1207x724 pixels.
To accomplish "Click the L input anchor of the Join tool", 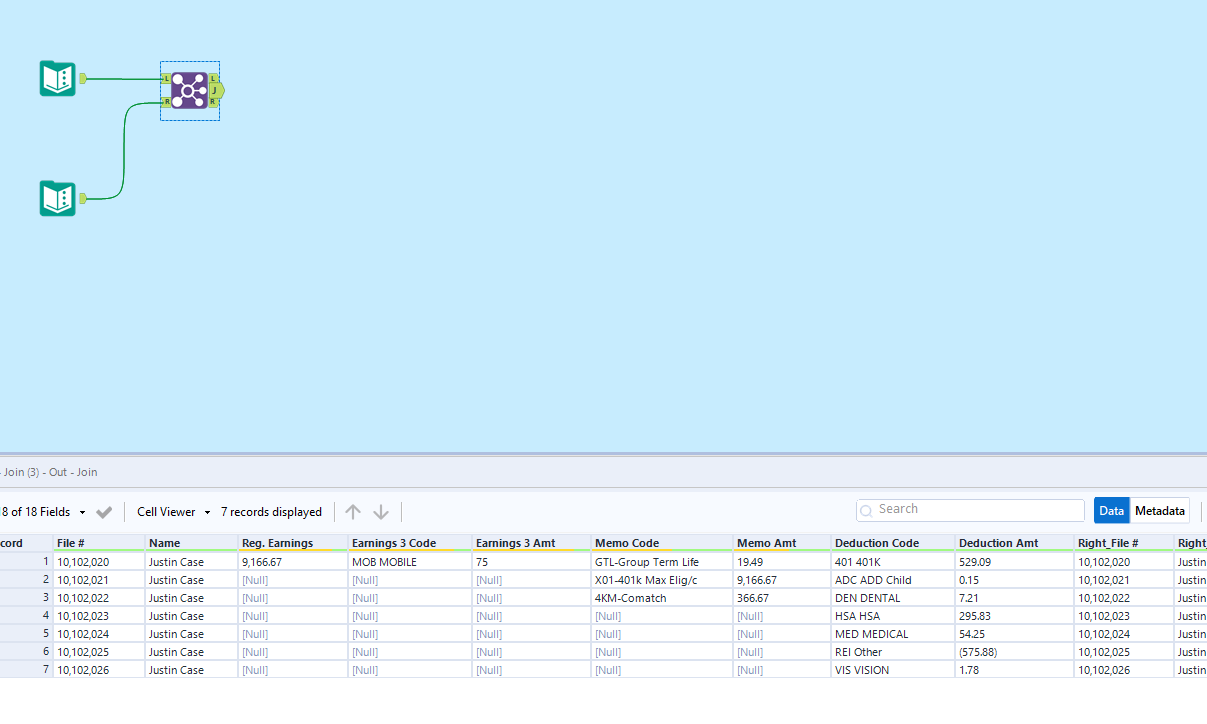I will click(166, 79).
